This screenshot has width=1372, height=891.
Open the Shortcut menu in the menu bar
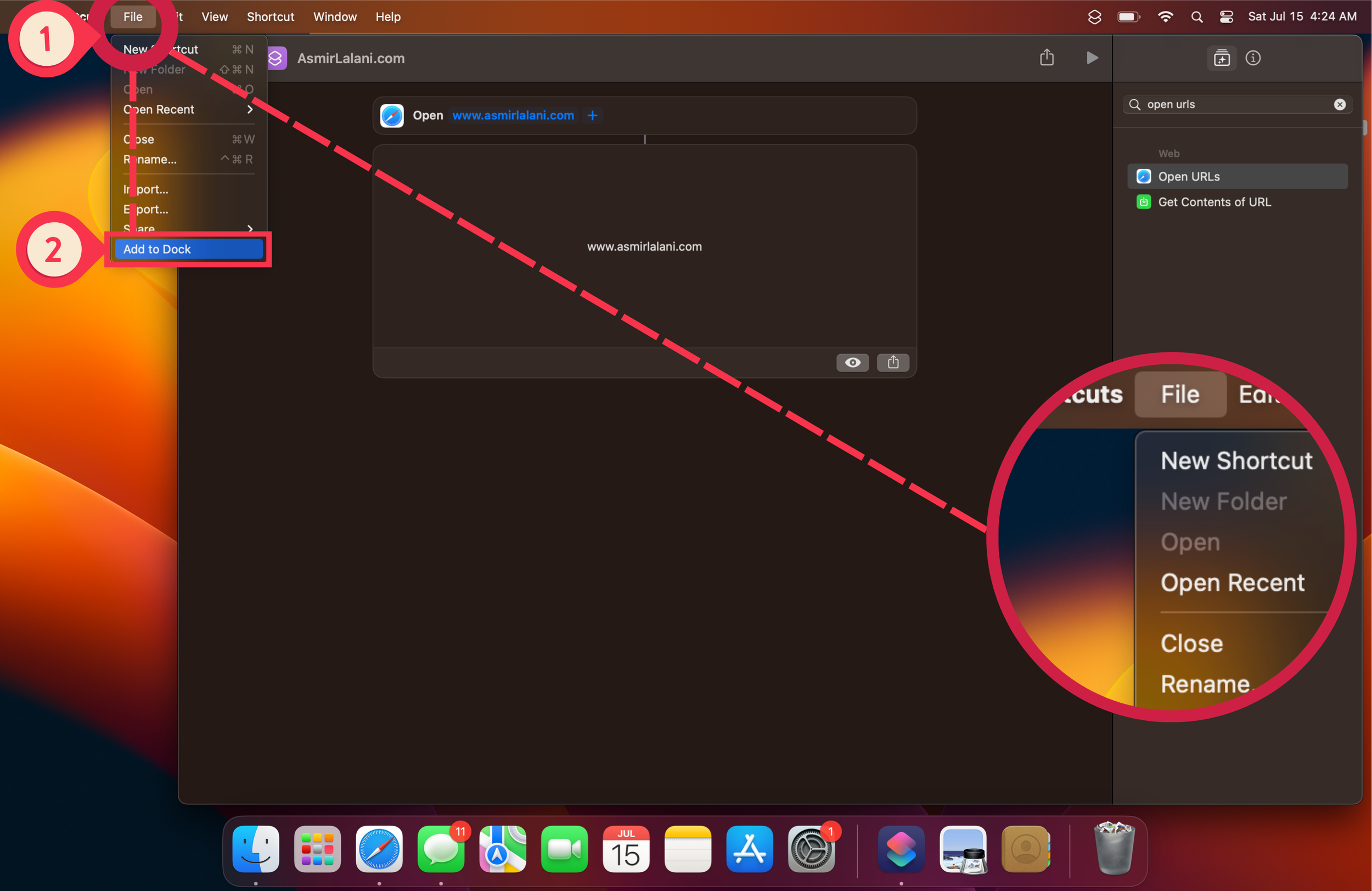(x=270, y=16)
